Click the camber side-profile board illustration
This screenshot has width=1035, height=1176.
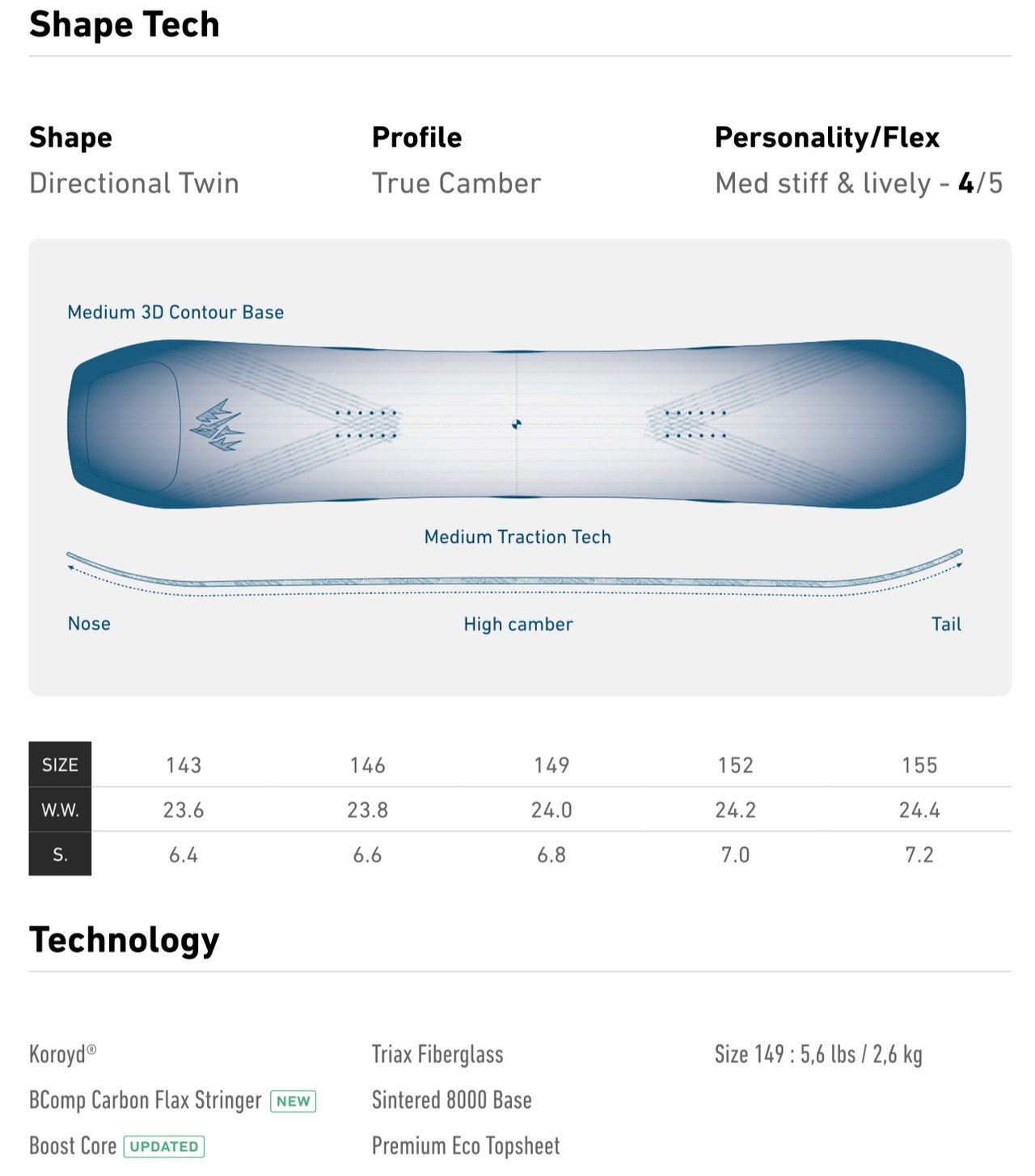click(x=515, y=573)
